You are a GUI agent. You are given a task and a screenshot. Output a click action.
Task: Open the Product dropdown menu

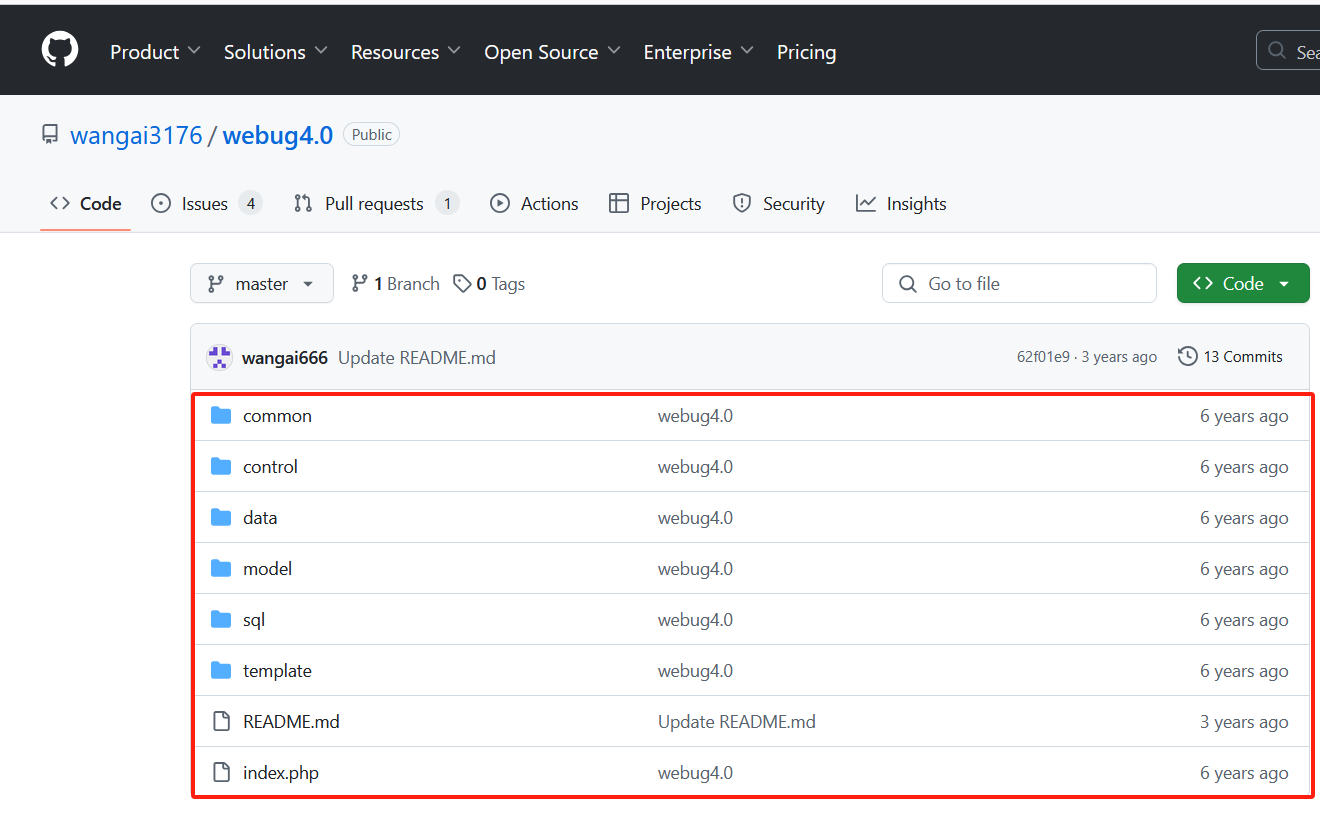pyautogui.click(x=155, y=52)
